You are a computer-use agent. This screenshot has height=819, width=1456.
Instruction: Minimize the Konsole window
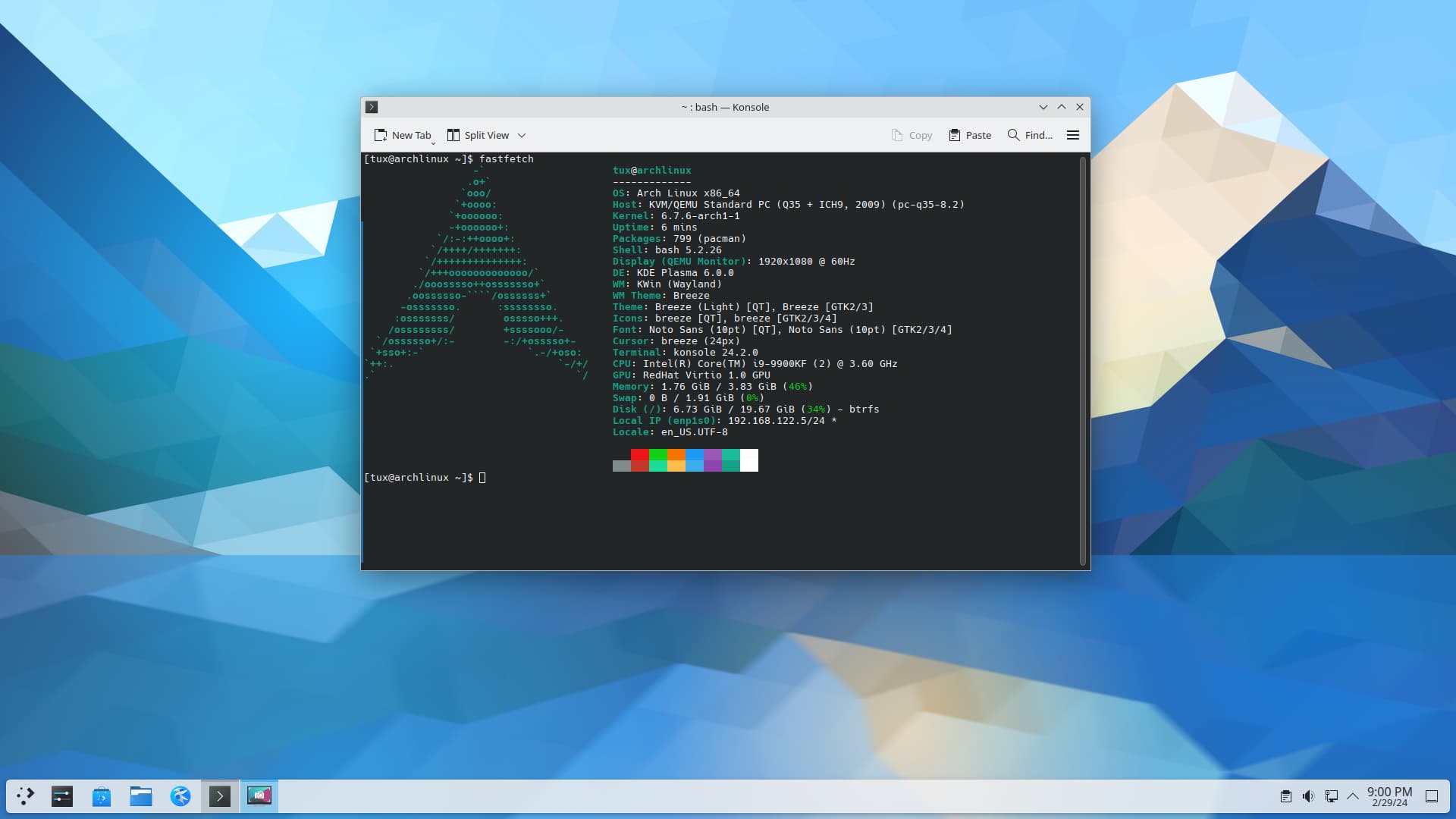(x=1043, y=107)
